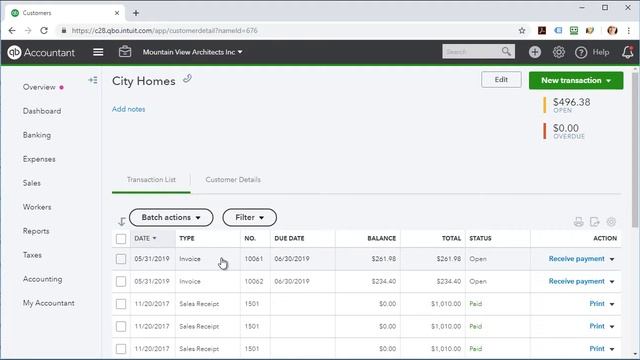
Task: Go to Dashboard in the sidebar
Action: point(42,111)
